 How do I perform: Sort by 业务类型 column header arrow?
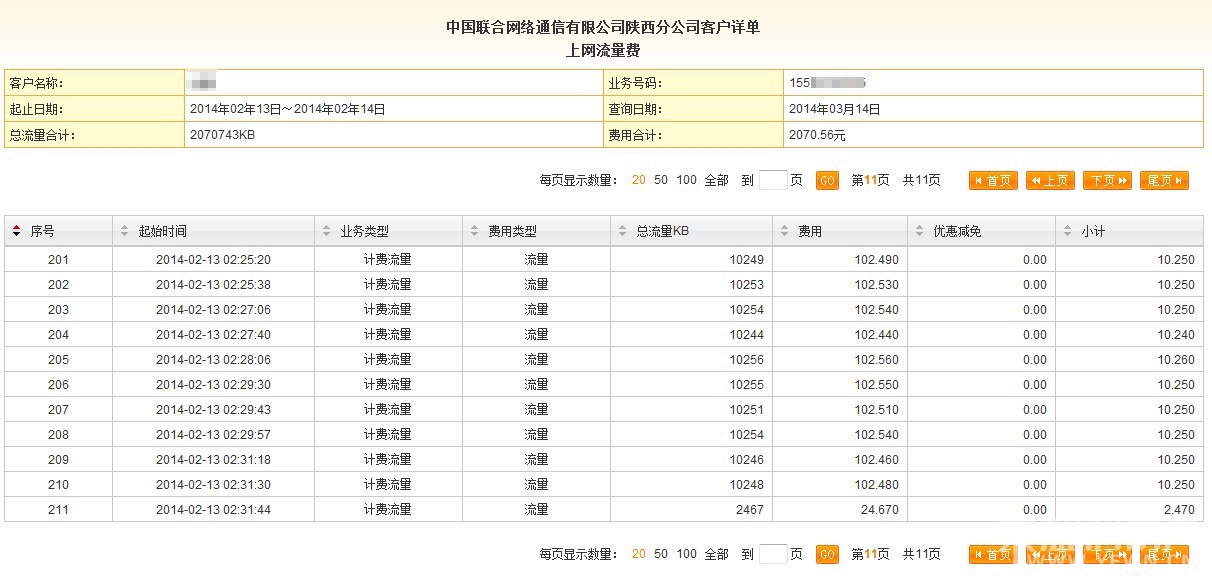tap(326, 231)
